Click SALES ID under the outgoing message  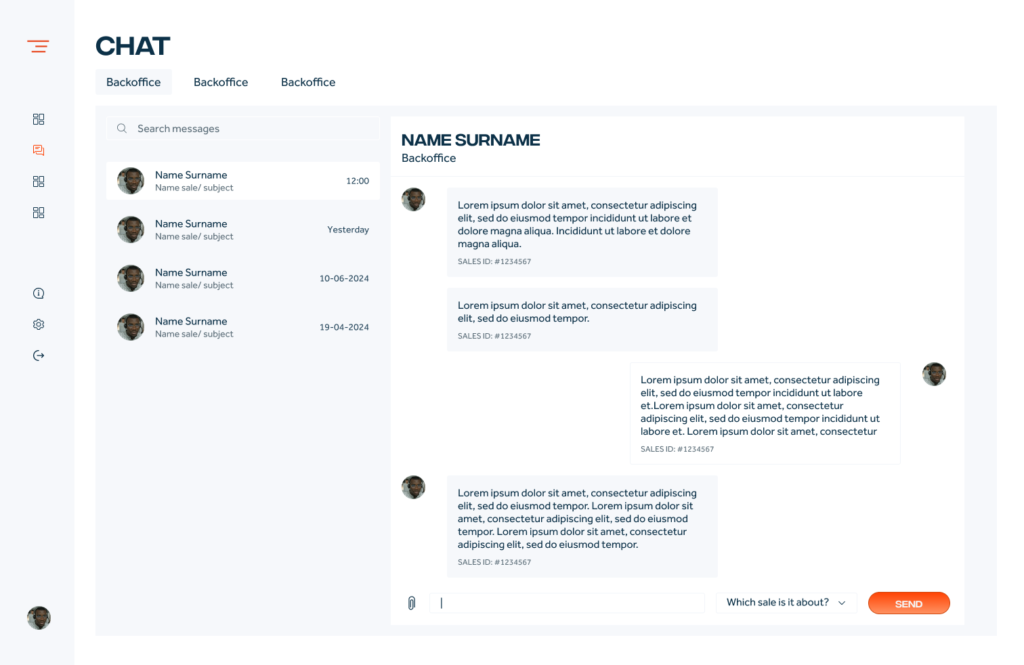point(677,449)
